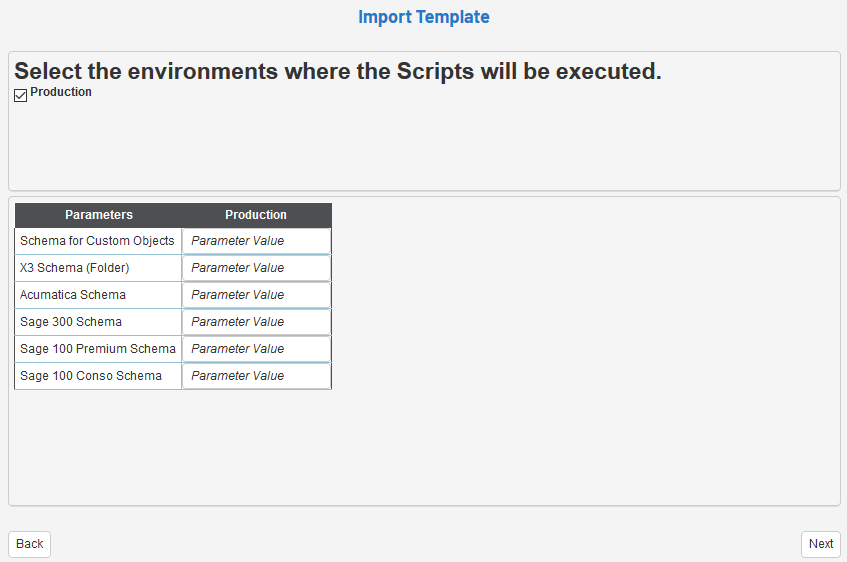Select the Schema for Custom Objects label cell
This screenshot has width=847, height=562.
[x=97, y=241]
